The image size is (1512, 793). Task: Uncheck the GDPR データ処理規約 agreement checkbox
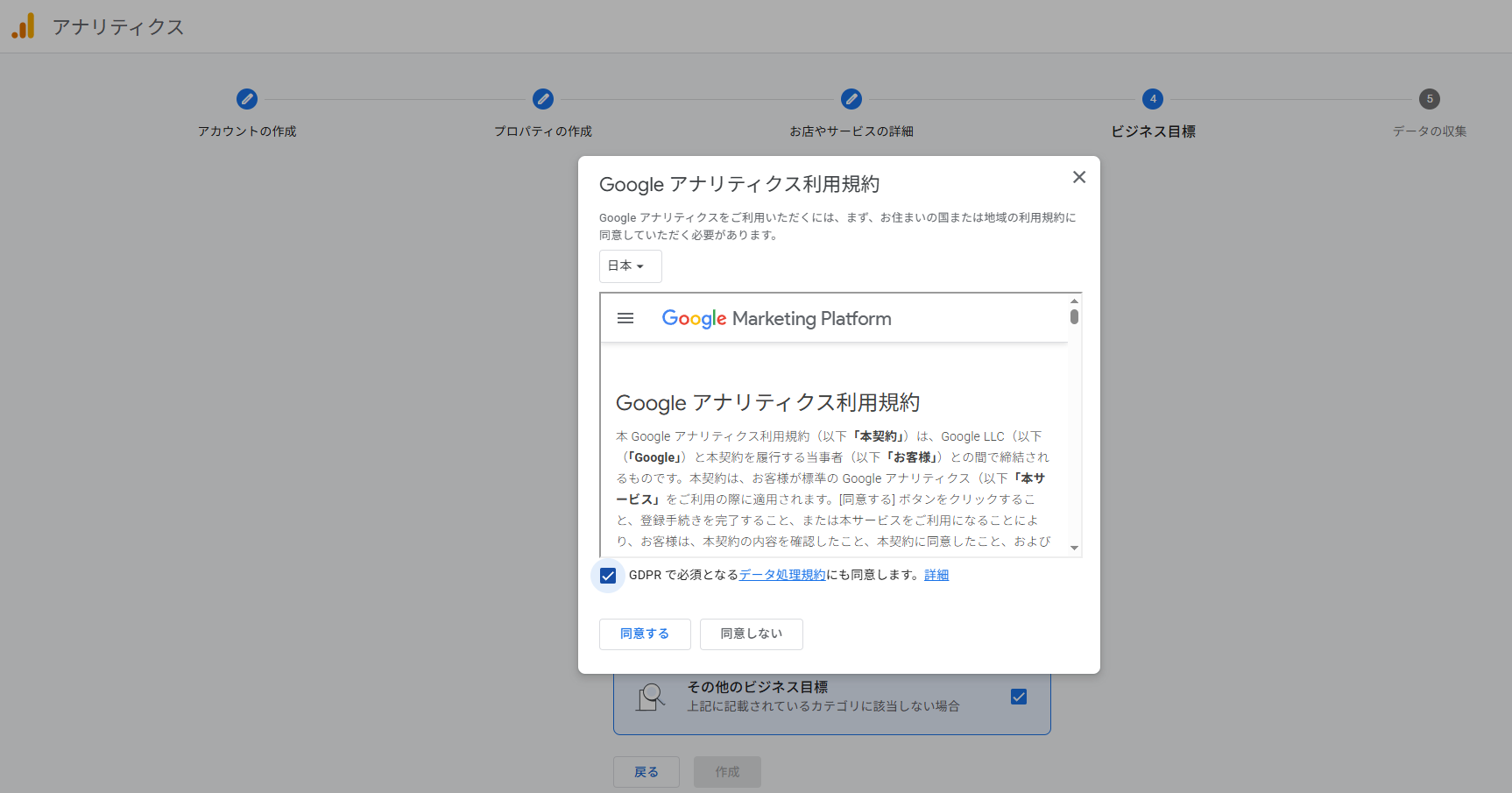[608, 576]
